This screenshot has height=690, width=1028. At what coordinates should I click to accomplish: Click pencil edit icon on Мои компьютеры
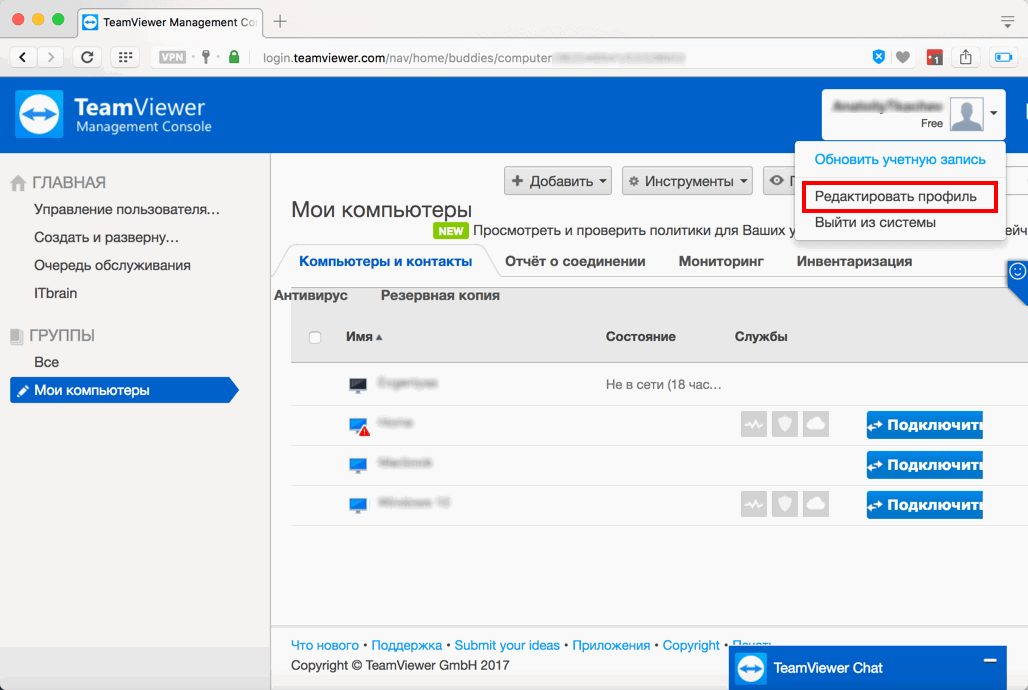click(x=23, y=391)
